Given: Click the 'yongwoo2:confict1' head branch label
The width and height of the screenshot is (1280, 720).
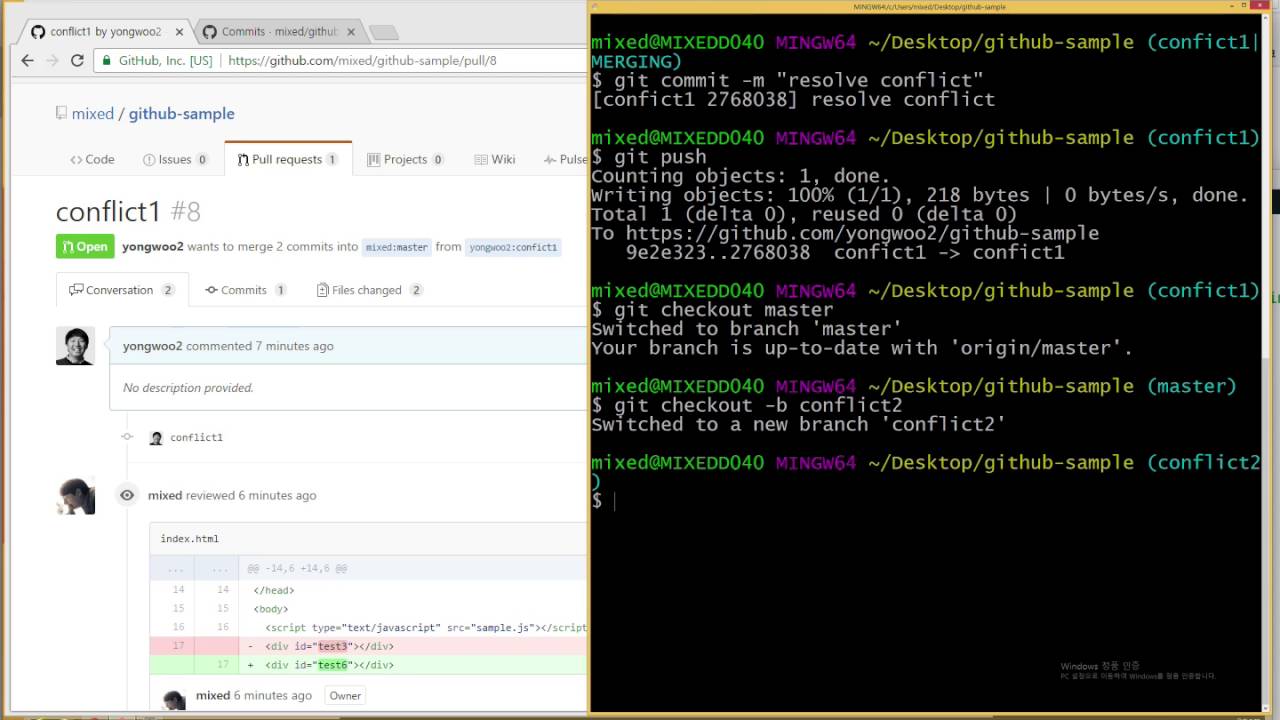Looking at the screenshot, I should [x=513, y=247].
